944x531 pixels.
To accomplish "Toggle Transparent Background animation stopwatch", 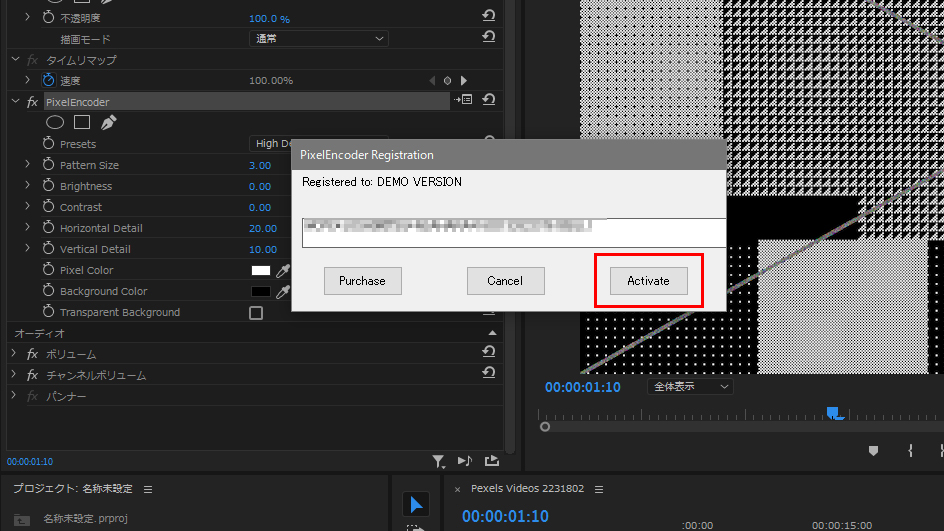I will (48, 312).
